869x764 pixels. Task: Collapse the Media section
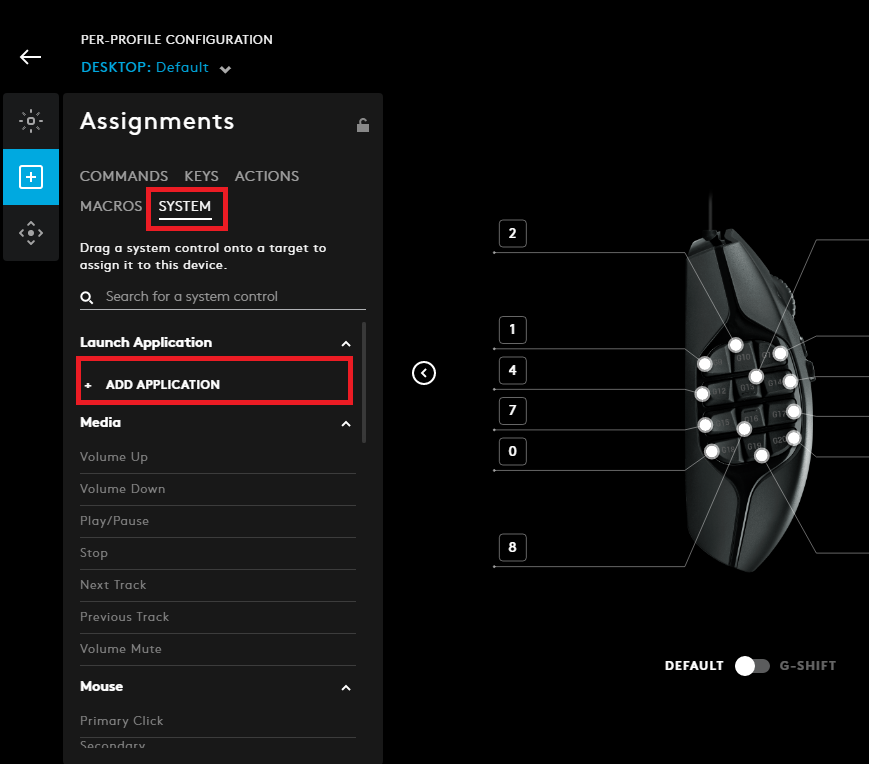pyautogui.click(x=346, y=424)
